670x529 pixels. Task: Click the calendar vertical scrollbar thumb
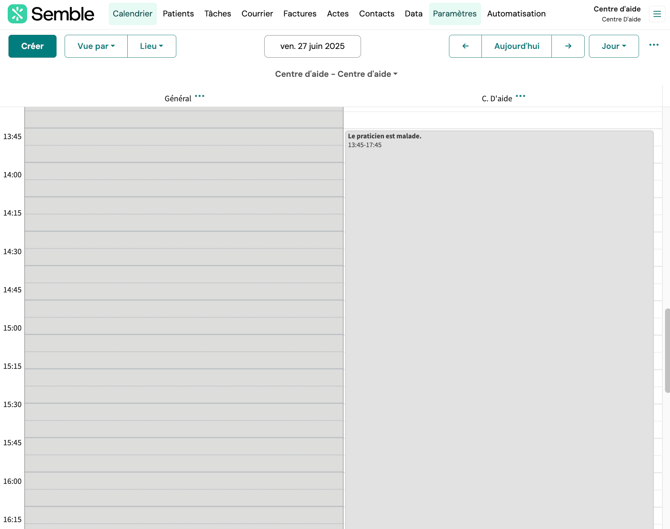tap(667, 350)
